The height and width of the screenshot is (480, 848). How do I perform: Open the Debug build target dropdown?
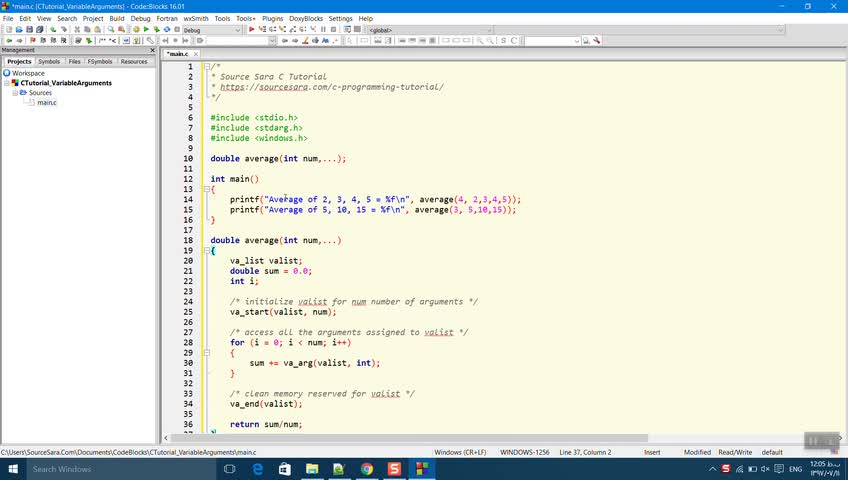point(238,30)
